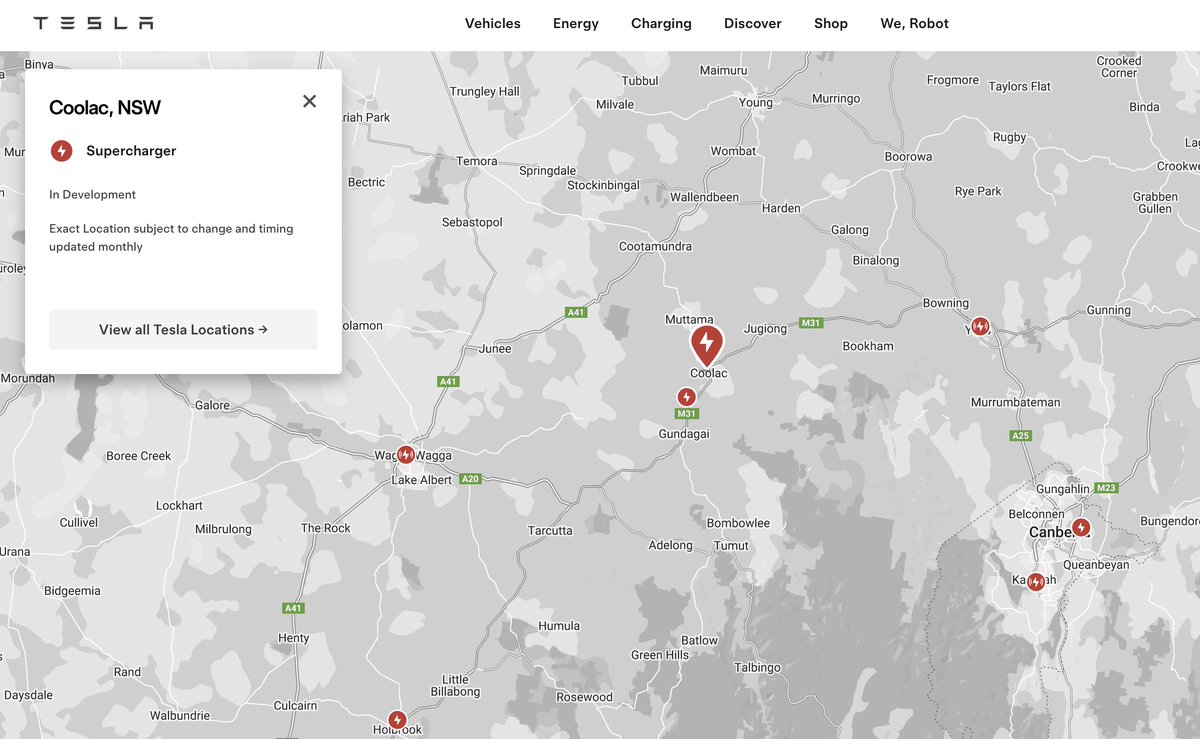Click the A20 road shield
The width and height of the screenshot is (1200, 739).
471,479
